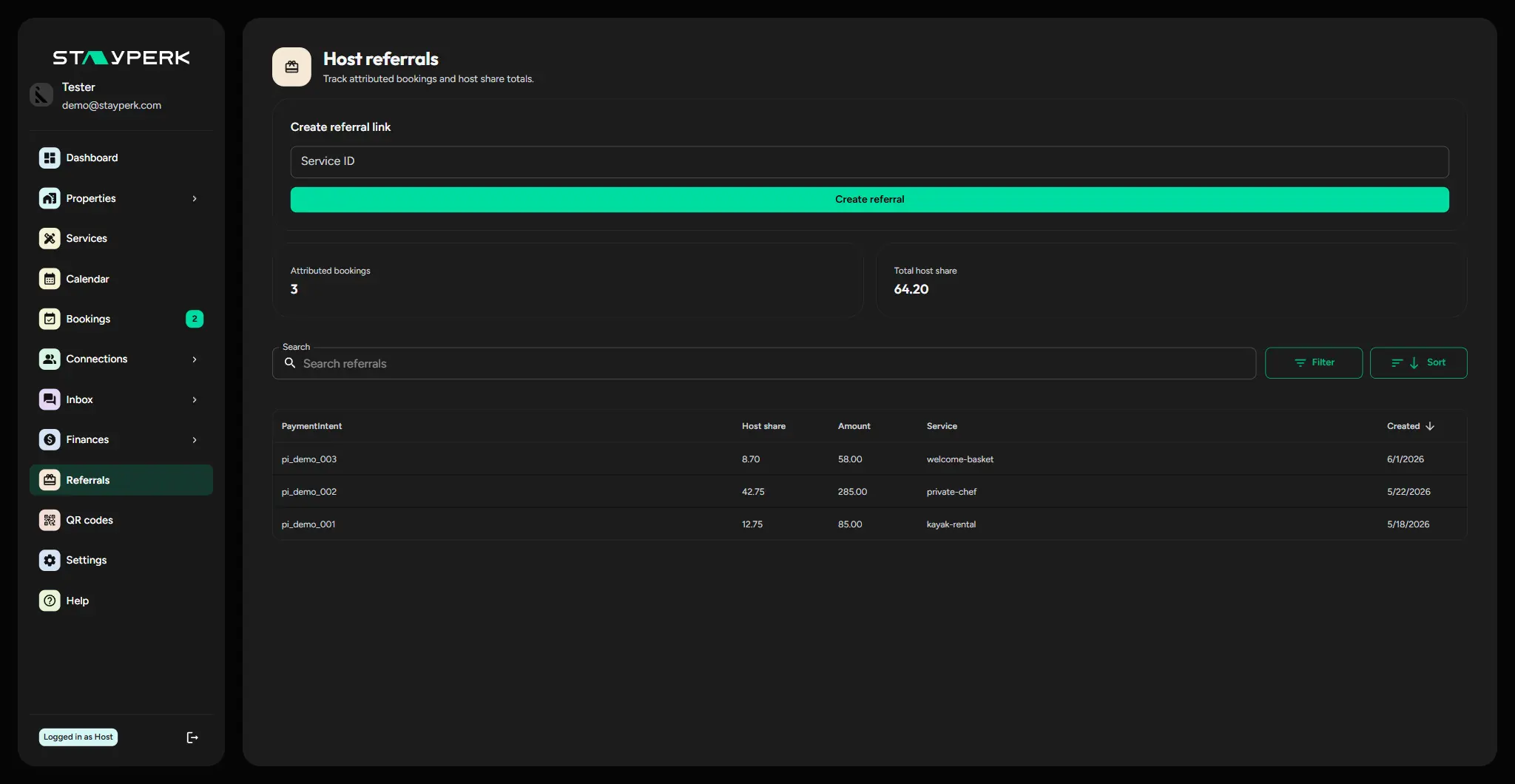The height and width of the screenshot is (784, 1515).
Task: Click the Host referrals header icon
Action: coord(291,67)
